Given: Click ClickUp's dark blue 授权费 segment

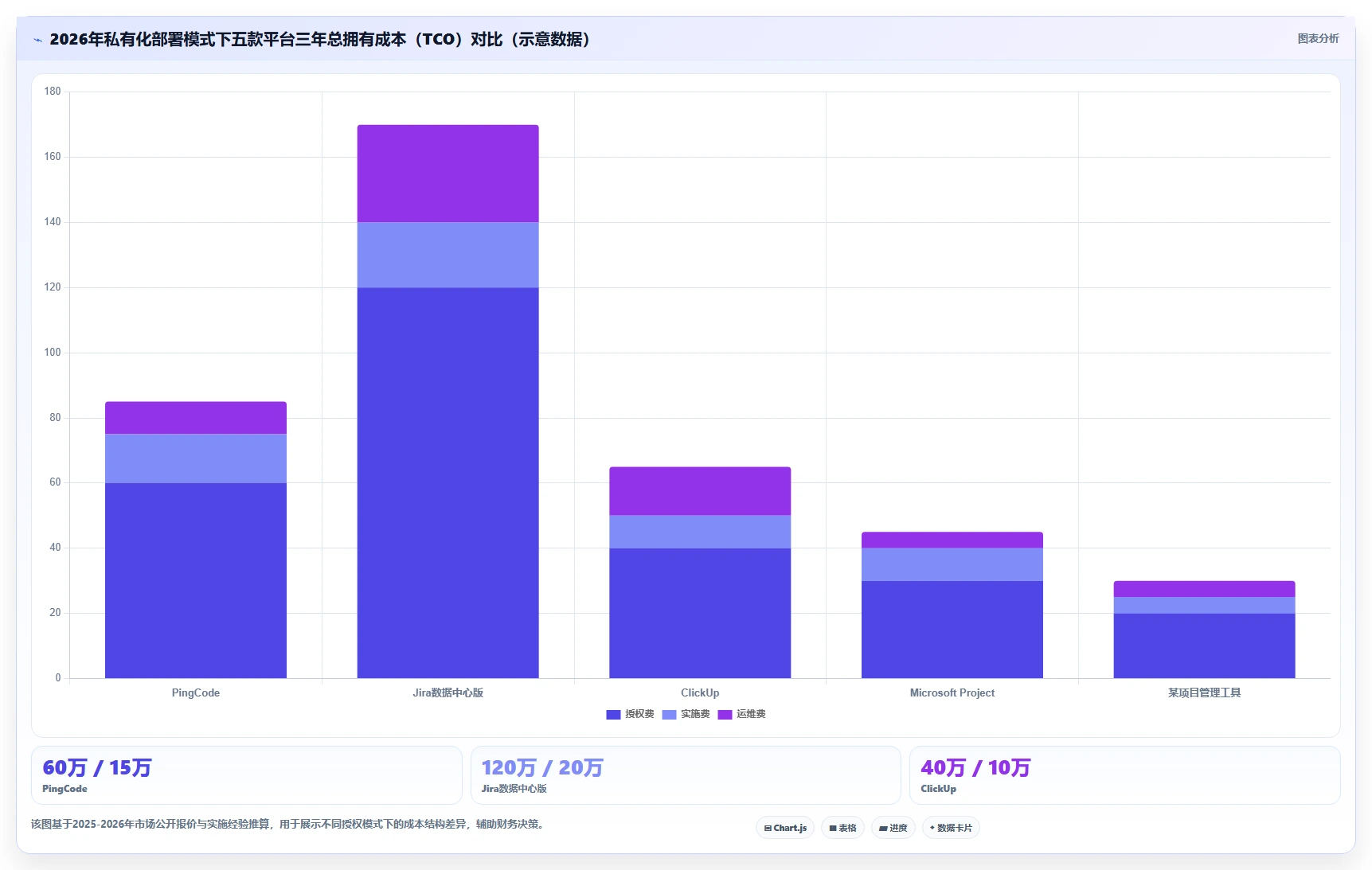Looking at the screenshot, I should pyautogui.click(x=700, y=613).
